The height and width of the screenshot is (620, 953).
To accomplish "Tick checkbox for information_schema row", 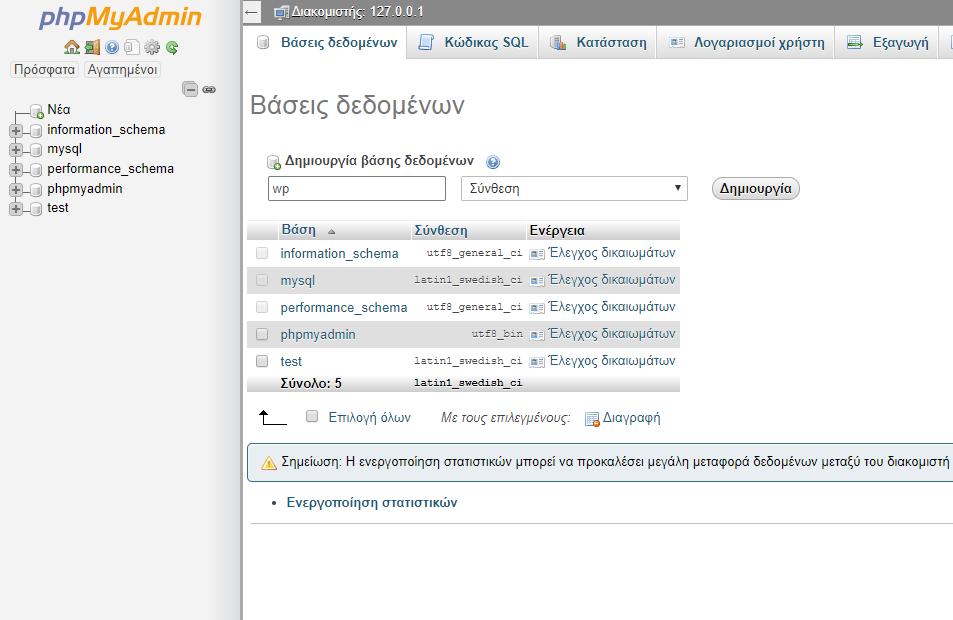I will click(x=262, y=253).
